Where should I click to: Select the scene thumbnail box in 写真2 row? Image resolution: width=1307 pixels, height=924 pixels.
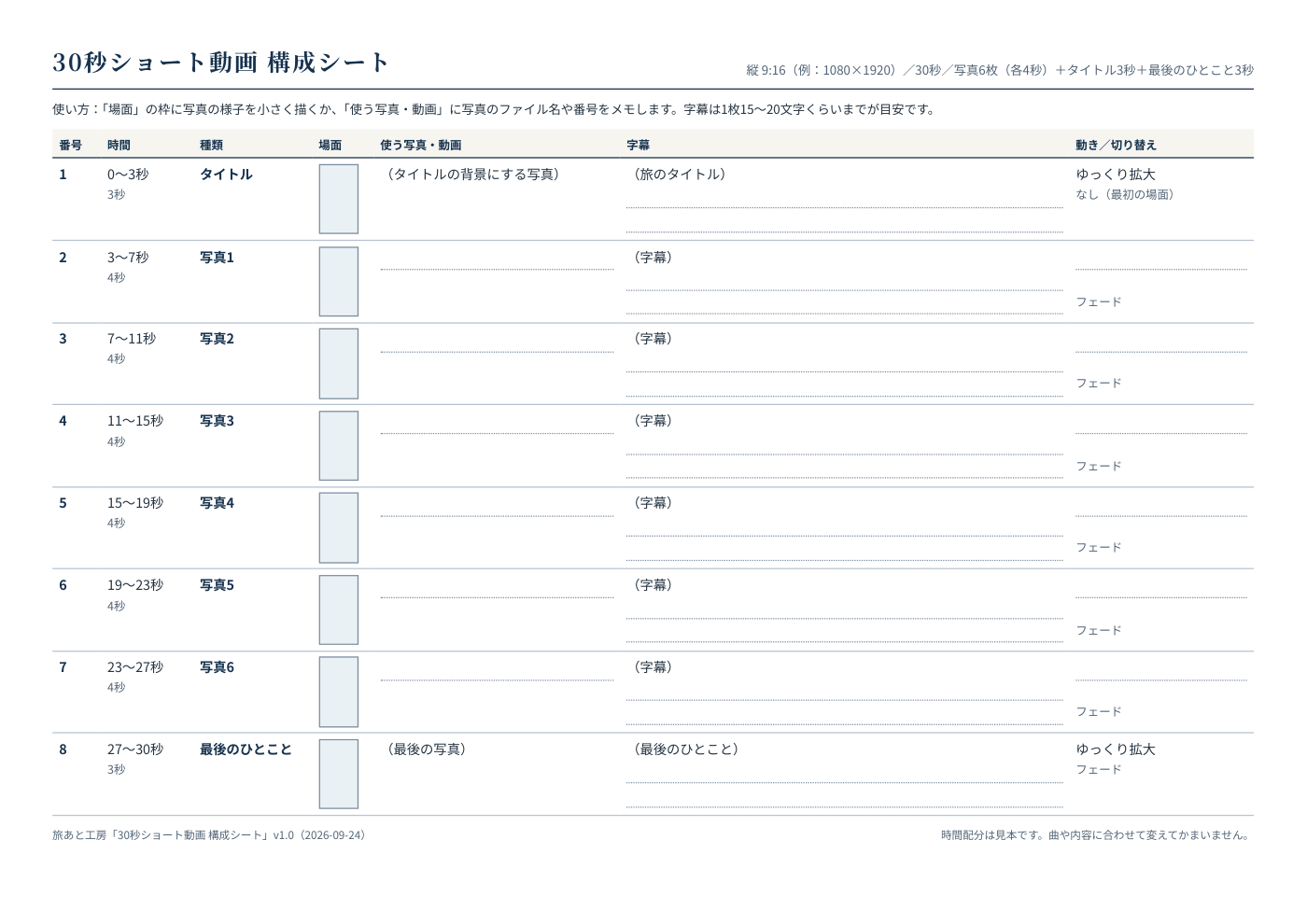tap(339, 364)
